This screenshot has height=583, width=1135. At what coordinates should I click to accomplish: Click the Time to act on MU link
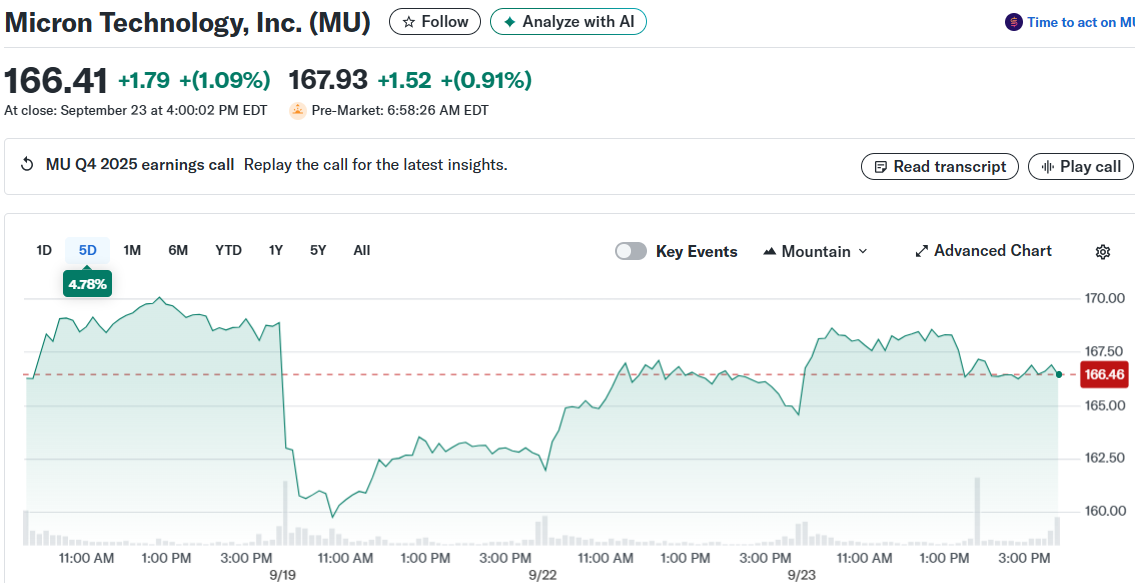point(1081,22)
